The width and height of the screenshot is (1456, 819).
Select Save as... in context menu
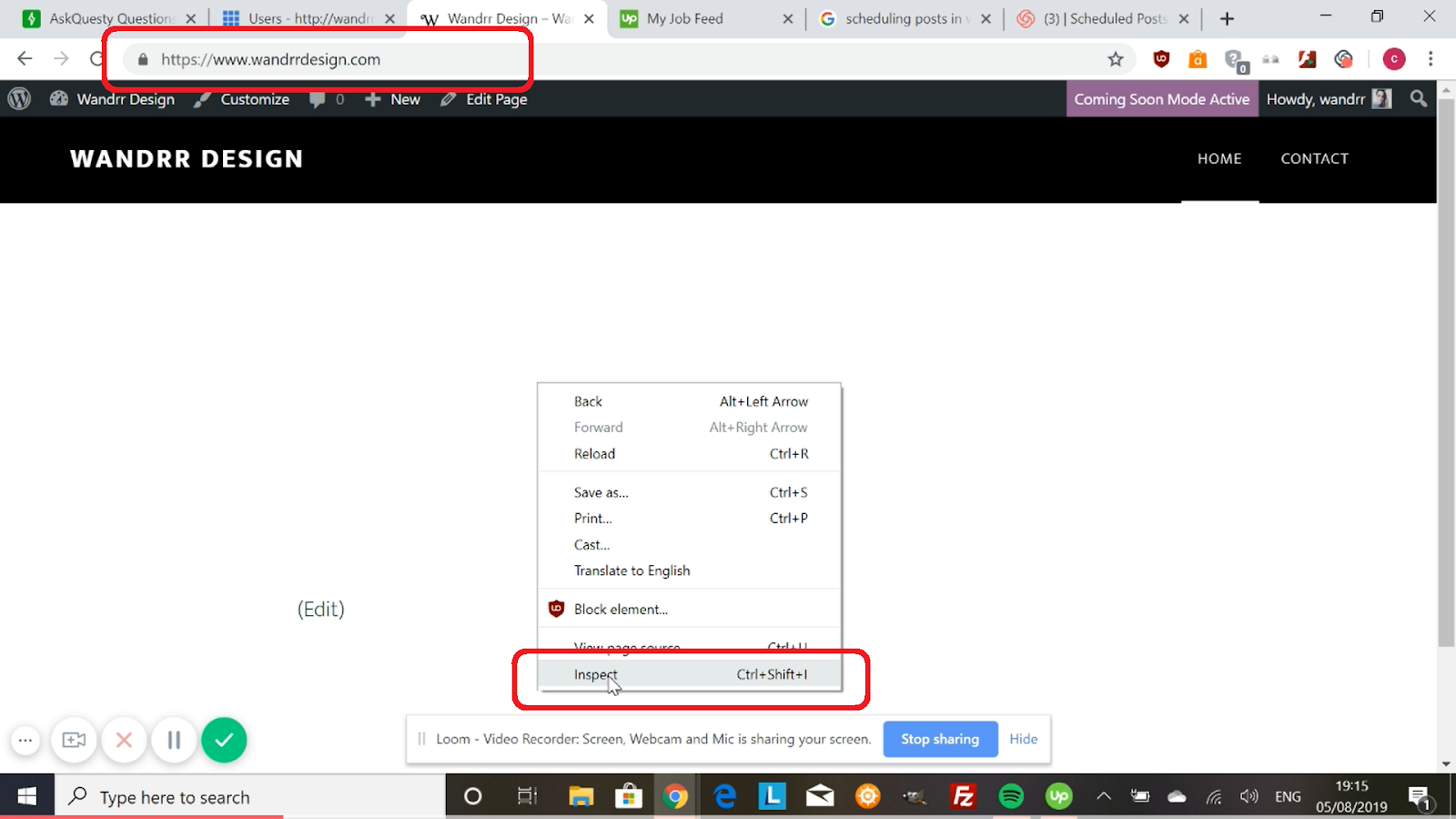689,492
